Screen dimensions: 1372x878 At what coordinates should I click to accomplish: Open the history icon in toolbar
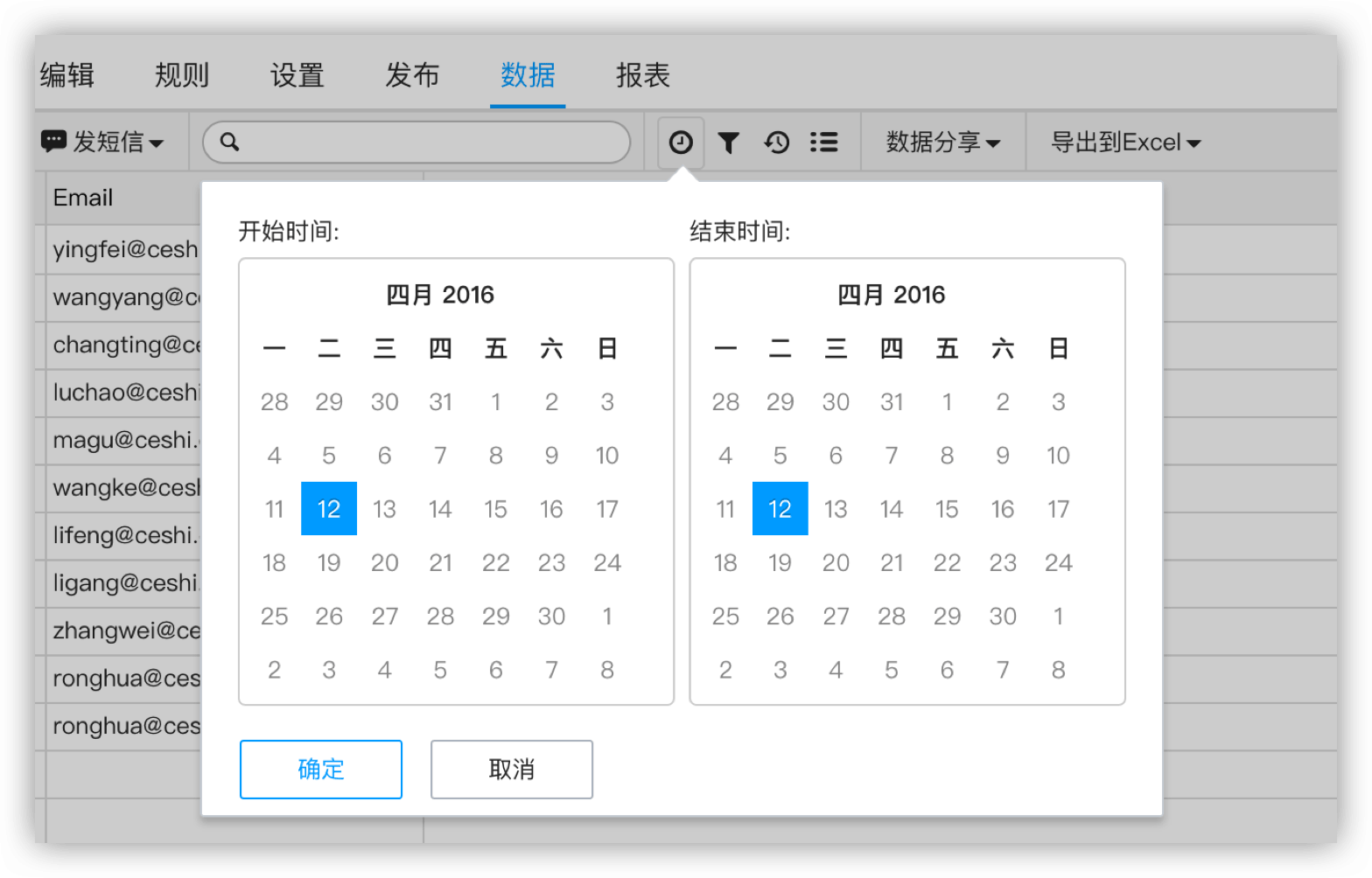click(776, 142)
